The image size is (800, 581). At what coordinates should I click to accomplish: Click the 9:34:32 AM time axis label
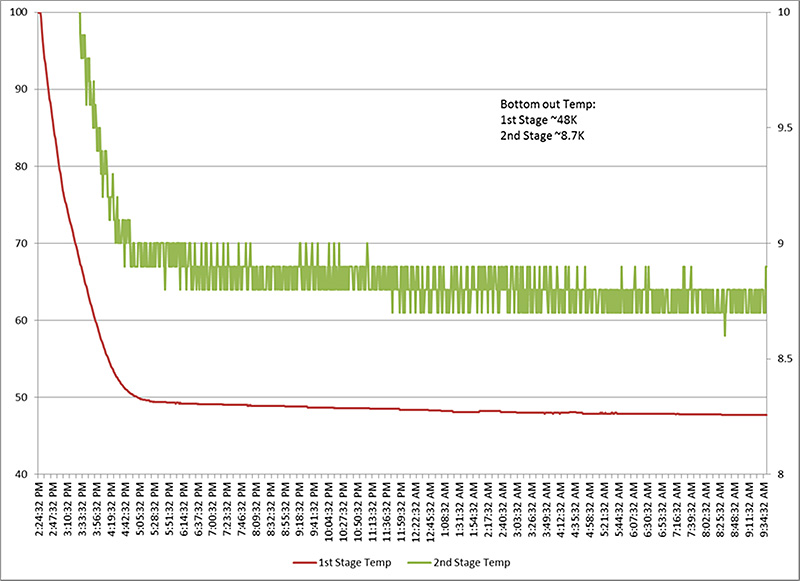coord(766,507)
